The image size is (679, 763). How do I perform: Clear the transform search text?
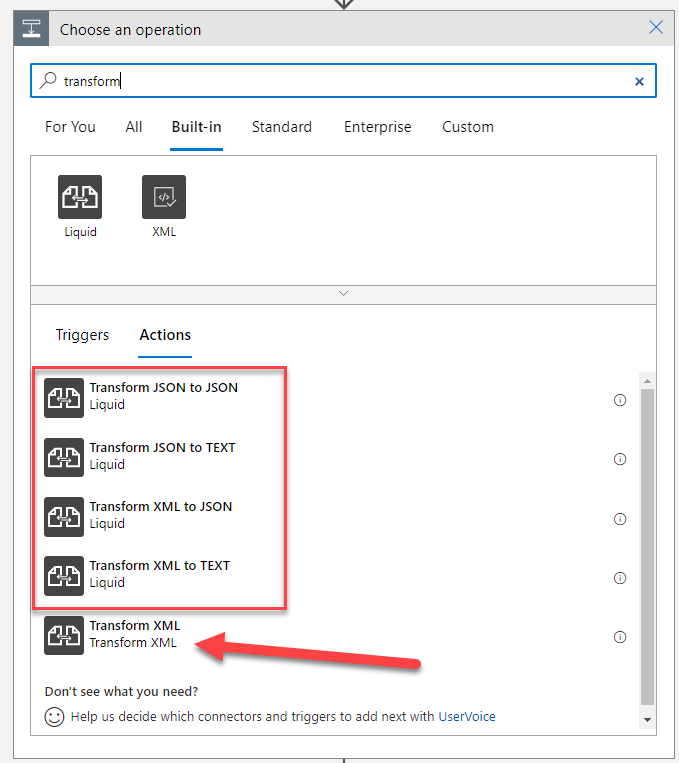pos(639,82)
